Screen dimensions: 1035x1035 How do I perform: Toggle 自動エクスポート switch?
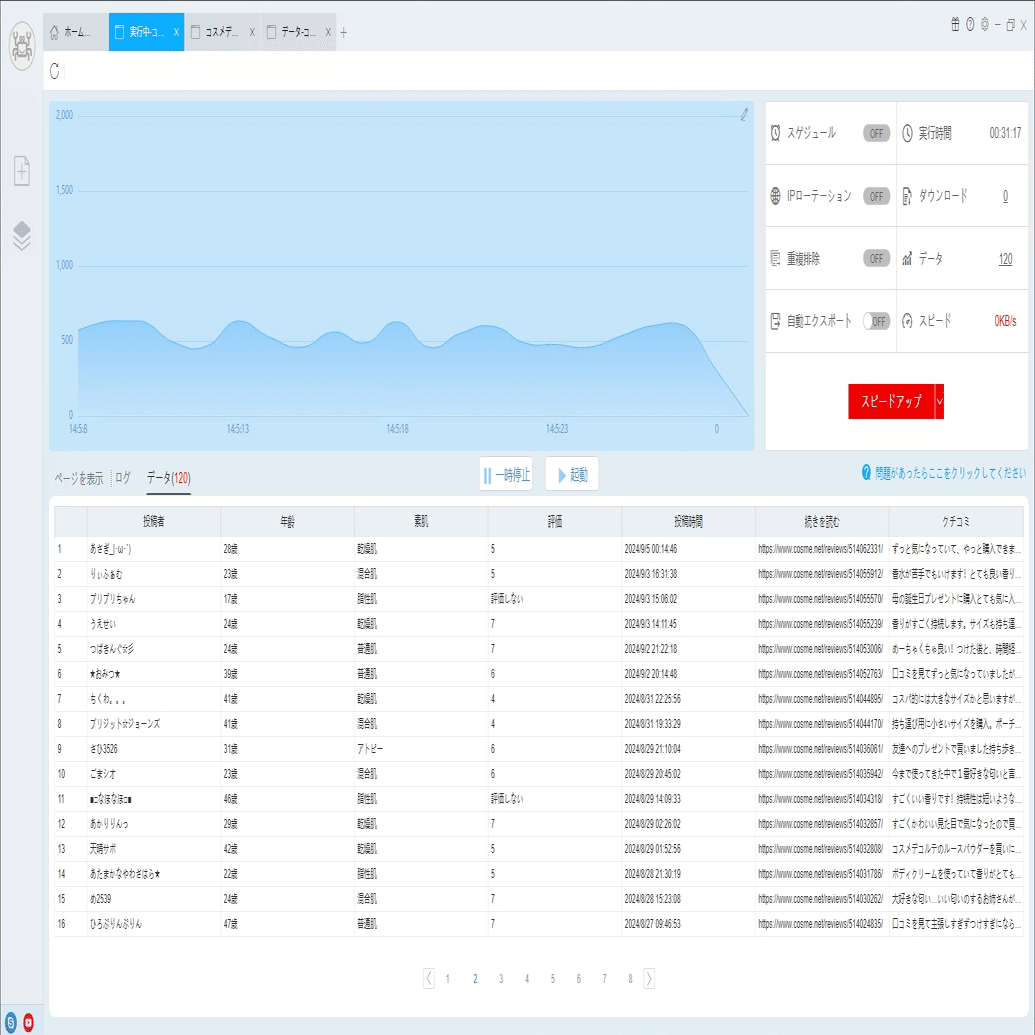pyautogui.click(x=877, y=321)
